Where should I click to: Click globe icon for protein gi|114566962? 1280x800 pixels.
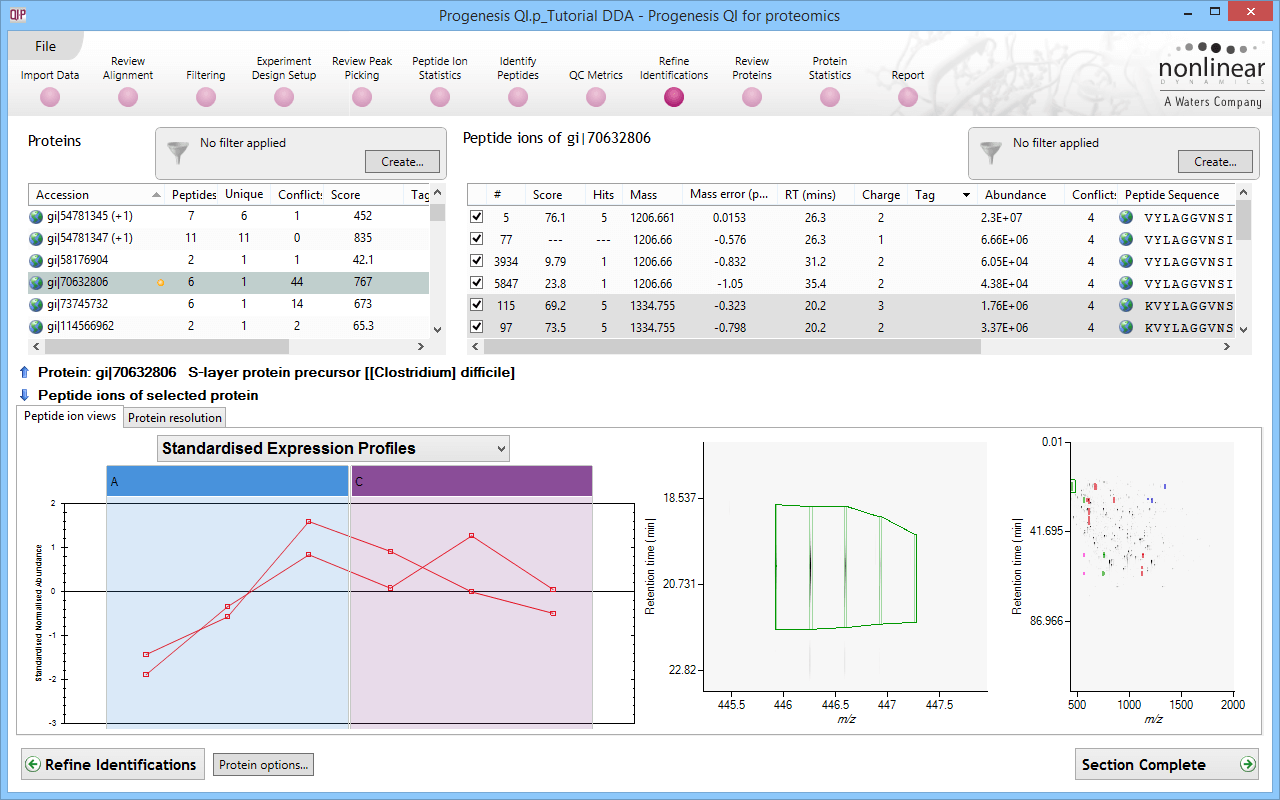coord(37,326)
